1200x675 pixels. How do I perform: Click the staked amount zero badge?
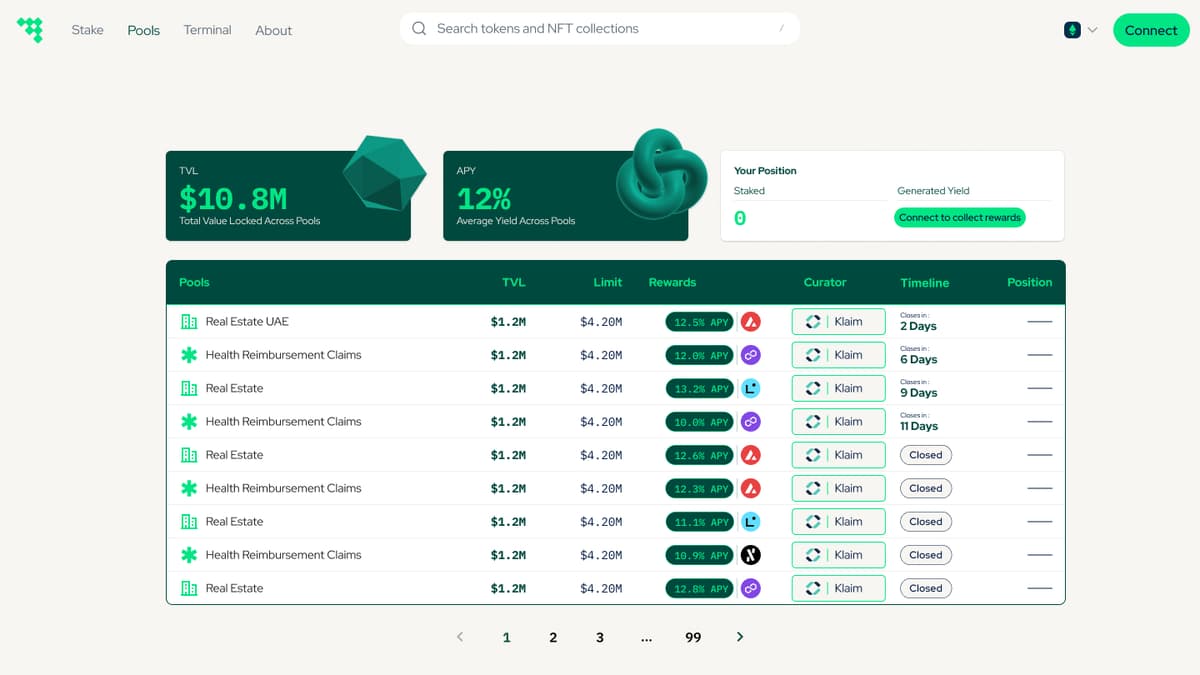[740, 217]
